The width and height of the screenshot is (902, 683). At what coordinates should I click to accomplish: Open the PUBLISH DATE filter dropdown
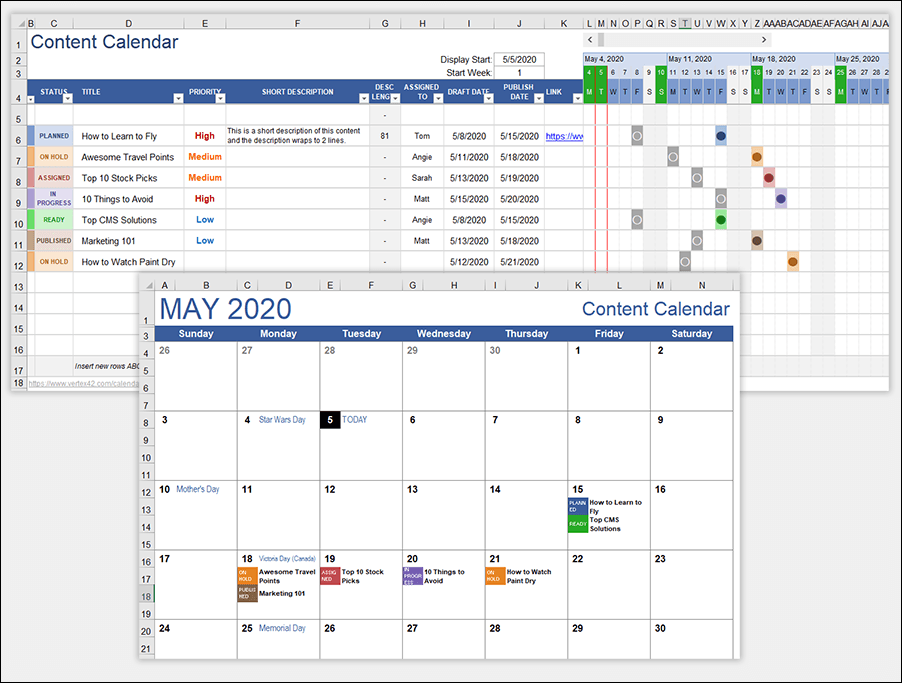(538, 98)
